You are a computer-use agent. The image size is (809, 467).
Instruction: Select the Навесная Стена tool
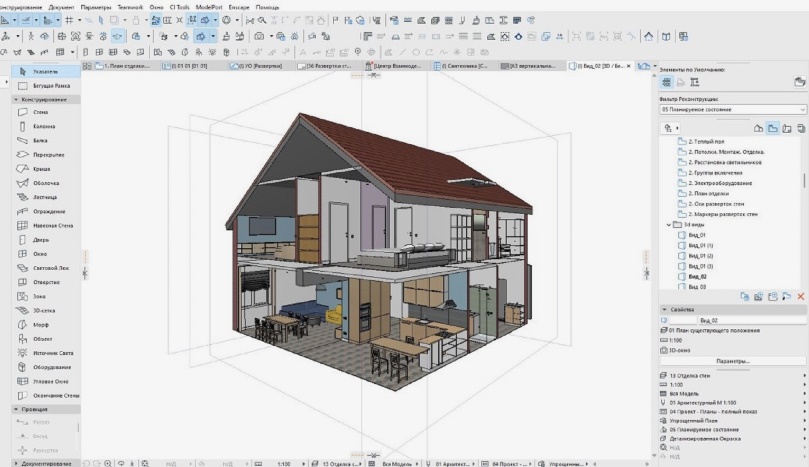click(45, 226)
